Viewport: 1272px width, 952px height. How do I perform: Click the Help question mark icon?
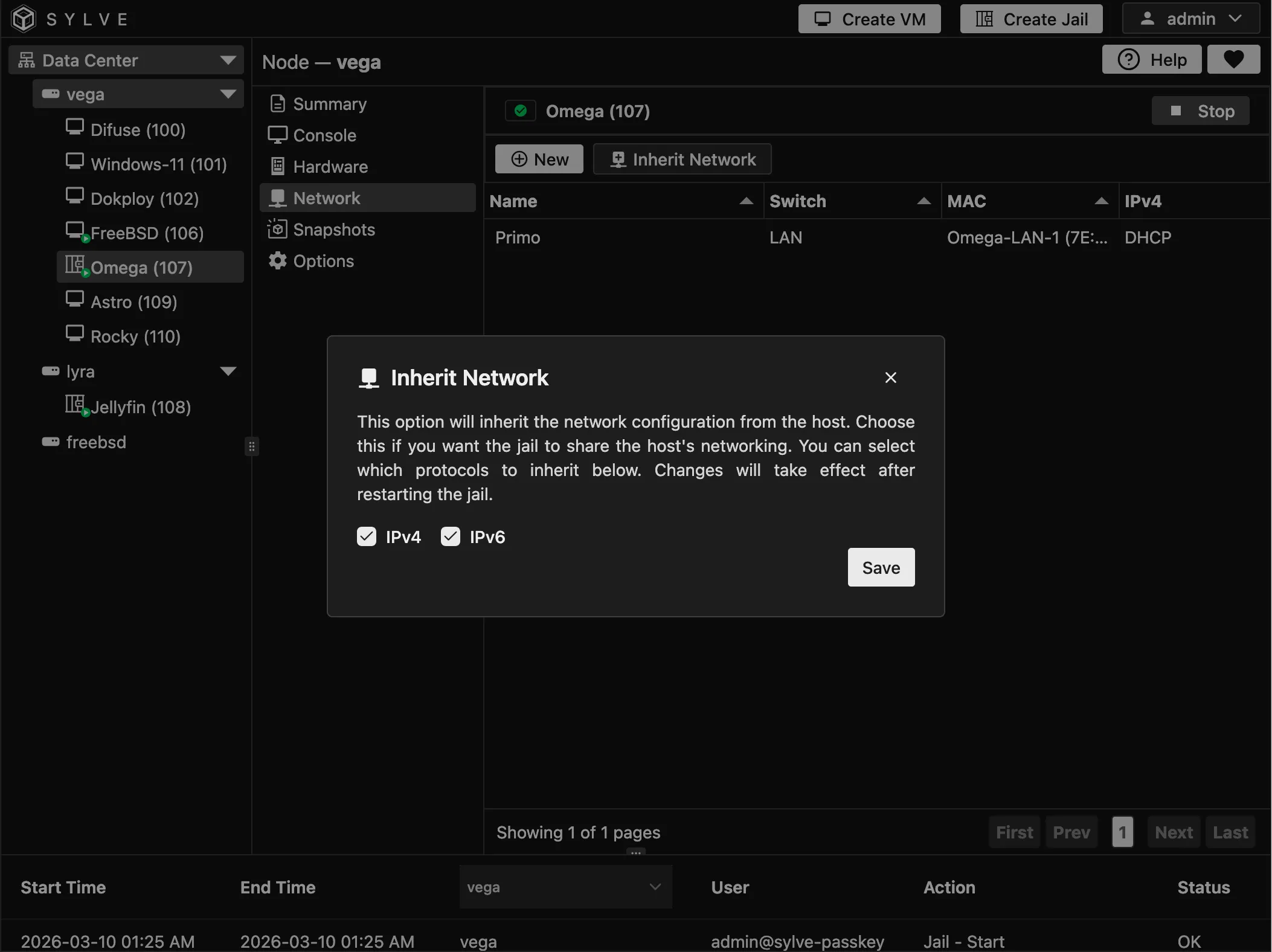tap(1129, 59)
